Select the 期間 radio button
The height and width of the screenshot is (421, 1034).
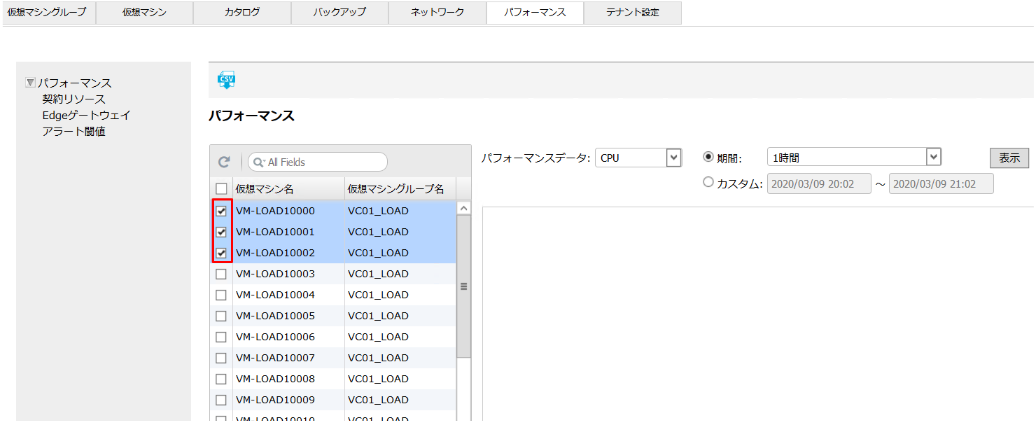click(x=709, y=158)
